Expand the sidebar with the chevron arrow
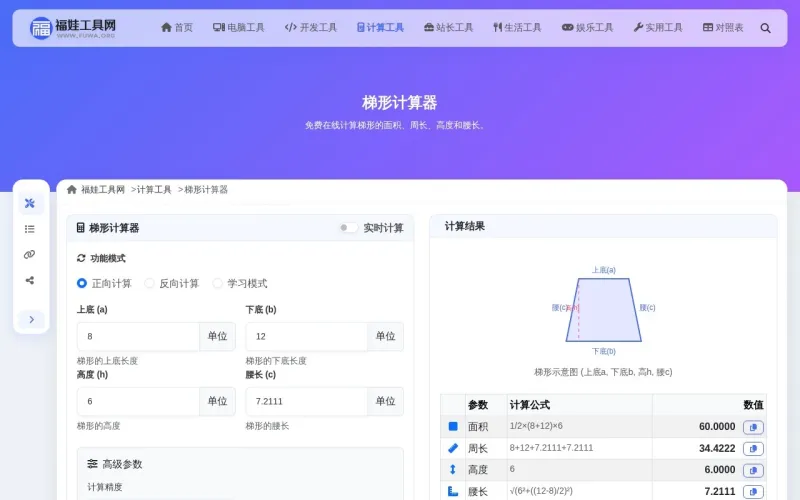The height and width of the screenshot is (500, 800). (x=32, y=319)
